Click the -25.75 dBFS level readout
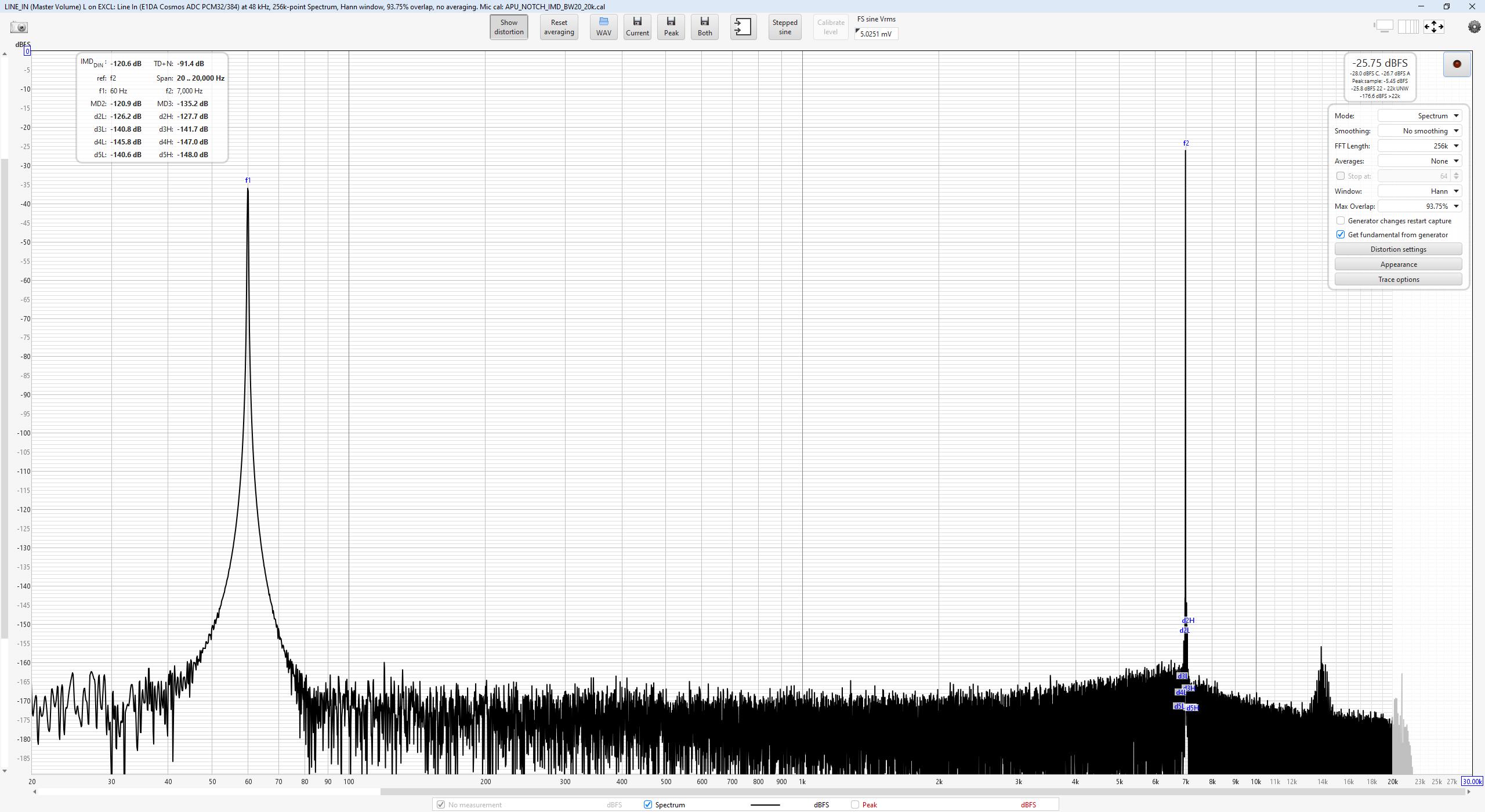Viewport: 1485px width, 812px height. pos(1379,63)
